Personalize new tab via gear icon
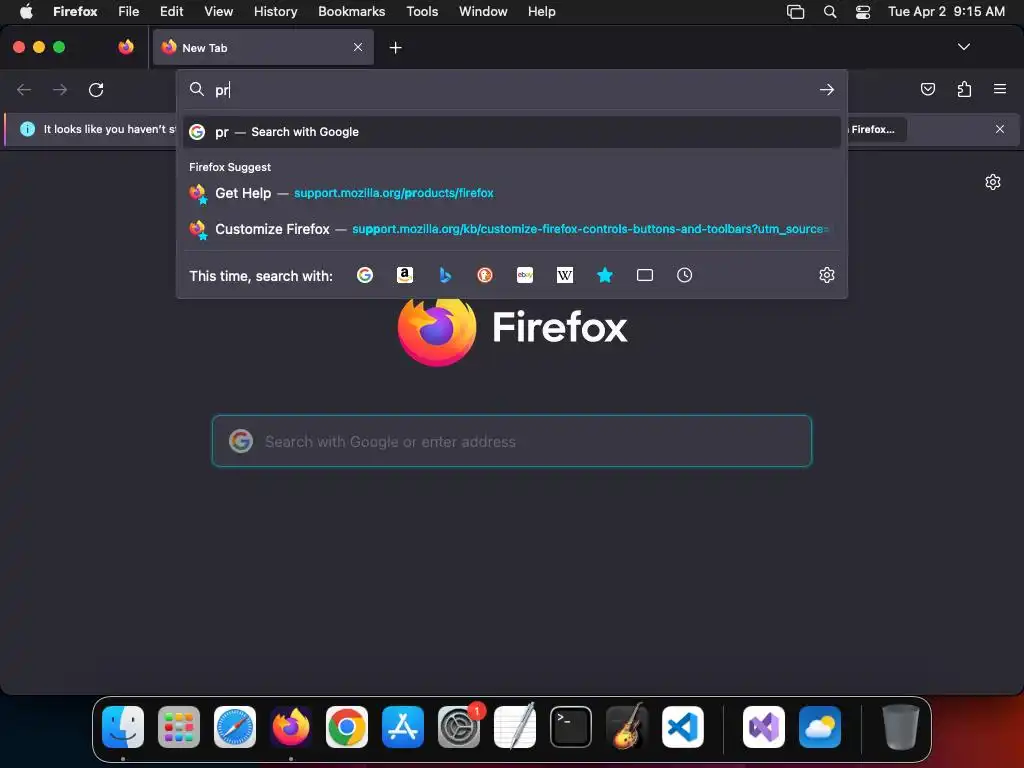Viewport: 1024px width, 768px height. coord(993,182)
